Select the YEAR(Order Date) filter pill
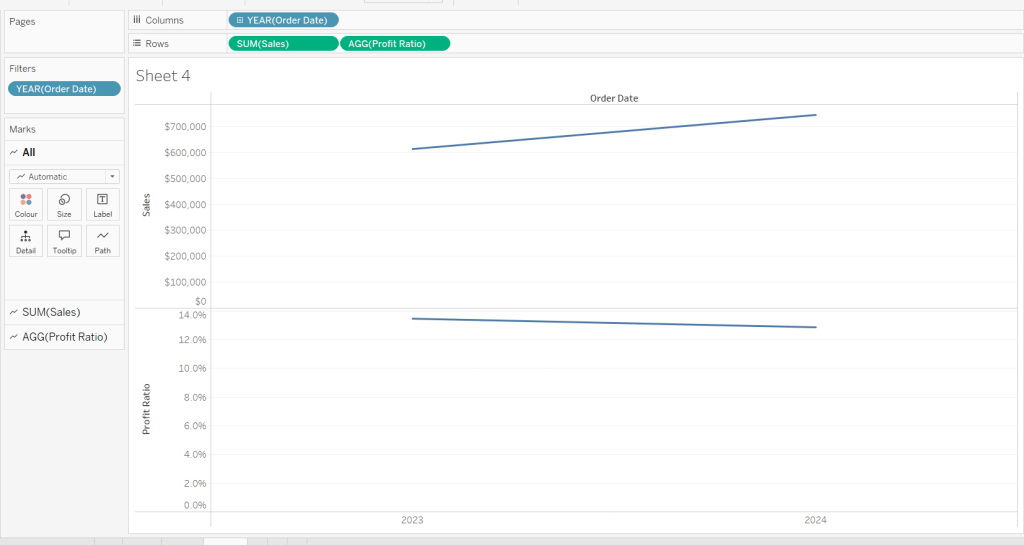This screenshot has width=1024, height=545. tap(64, 89)
